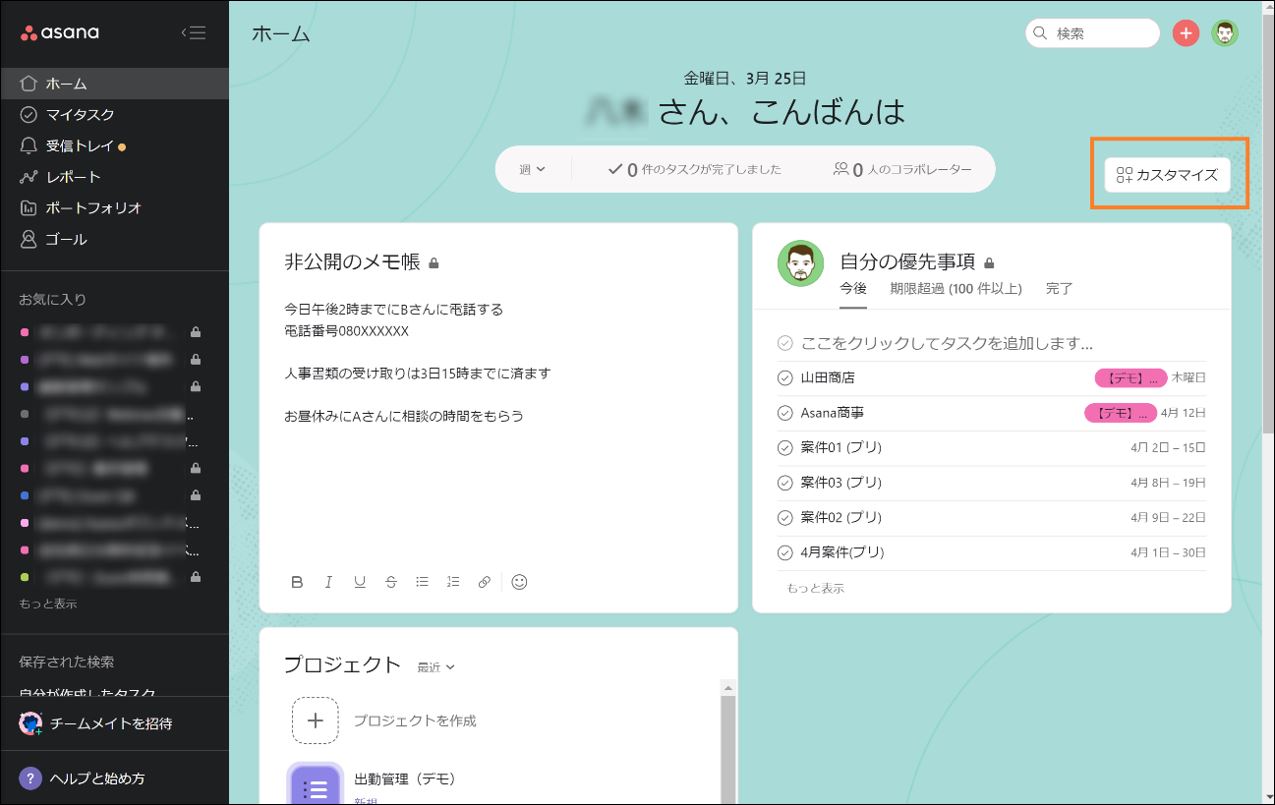Screen dimensions: 1275x805
Task: Toggle strikethrough formatting in the memo
Action: [391, 582]
